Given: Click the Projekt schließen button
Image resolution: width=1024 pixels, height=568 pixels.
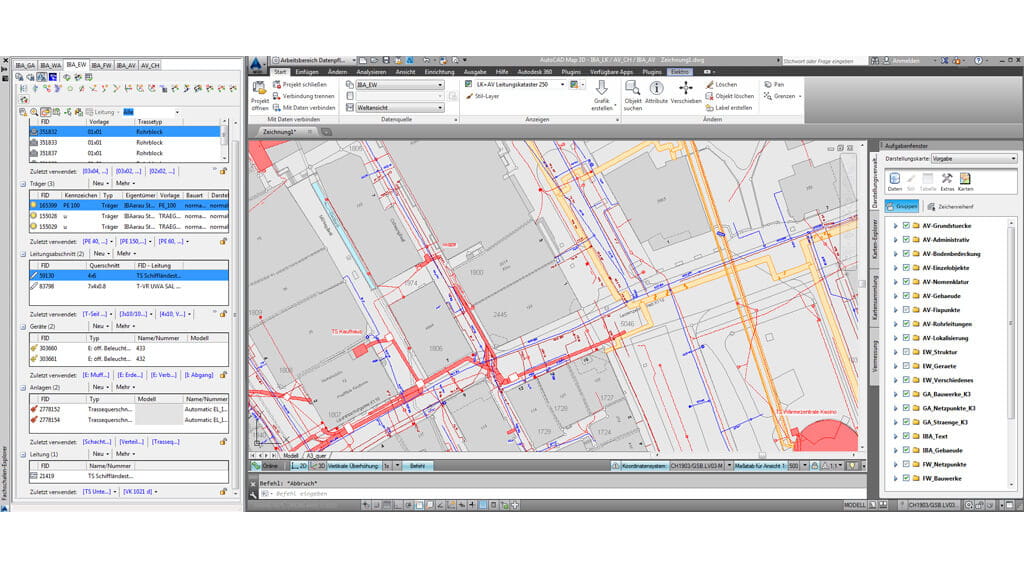Looking at the screenshot, I should point(303,85).
